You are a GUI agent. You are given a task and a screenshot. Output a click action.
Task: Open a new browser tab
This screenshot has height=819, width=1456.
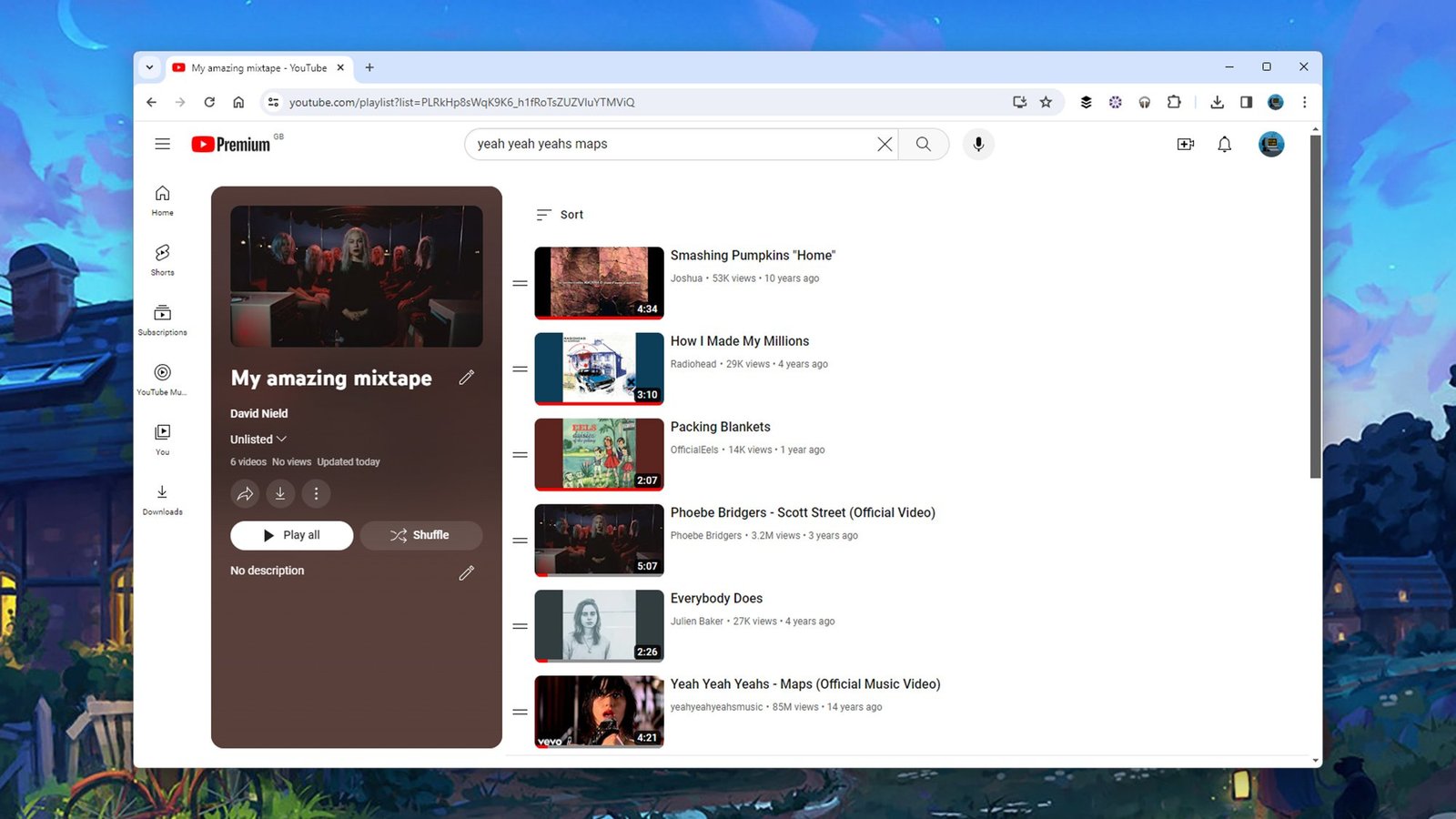click(x=369, y=67)
